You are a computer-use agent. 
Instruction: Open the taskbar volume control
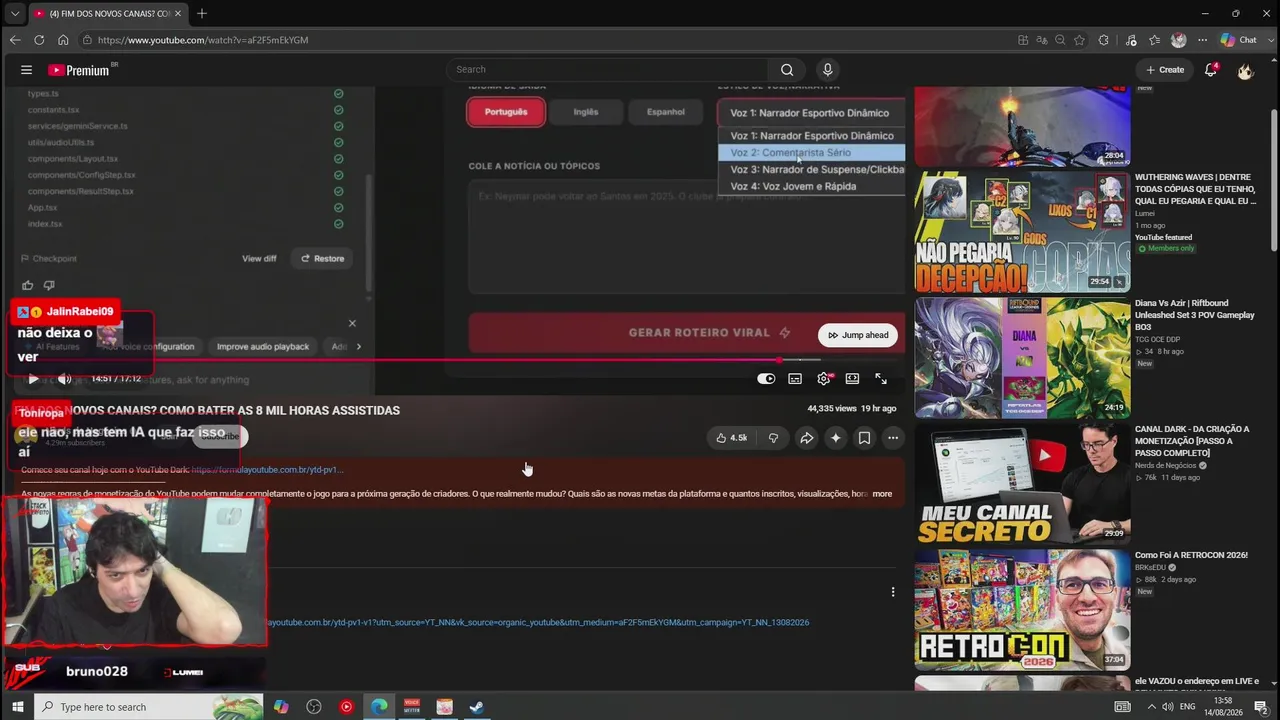click(x=1167, y=707)
